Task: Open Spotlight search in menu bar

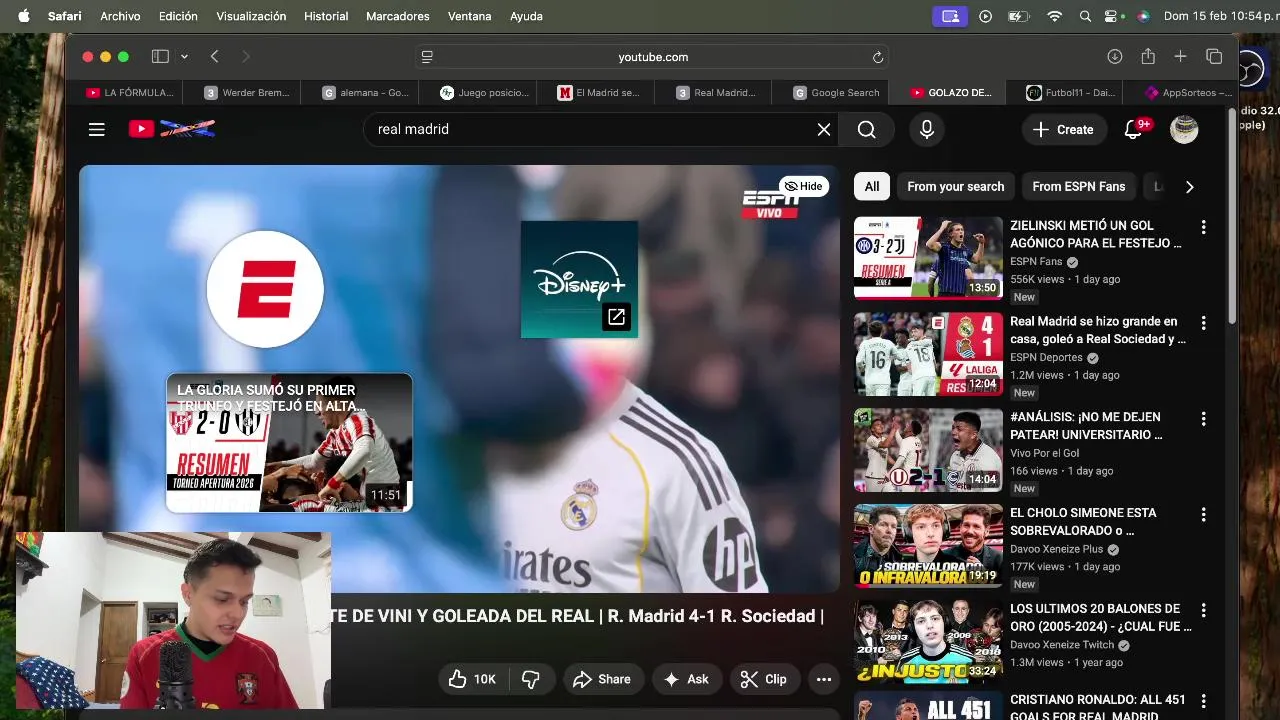Action: [x=1085, y=16]
